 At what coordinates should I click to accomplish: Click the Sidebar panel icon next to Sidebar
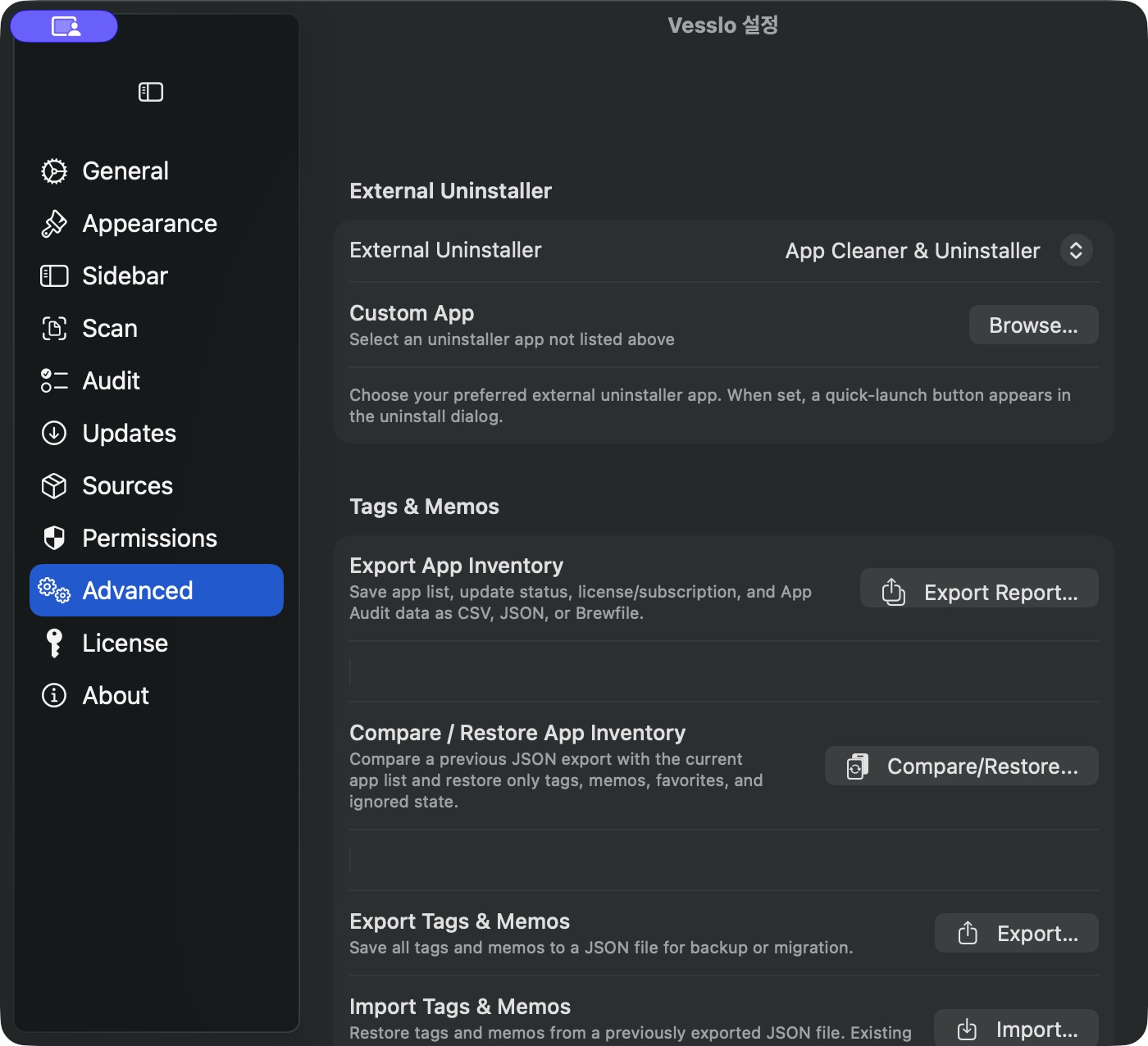54,276
